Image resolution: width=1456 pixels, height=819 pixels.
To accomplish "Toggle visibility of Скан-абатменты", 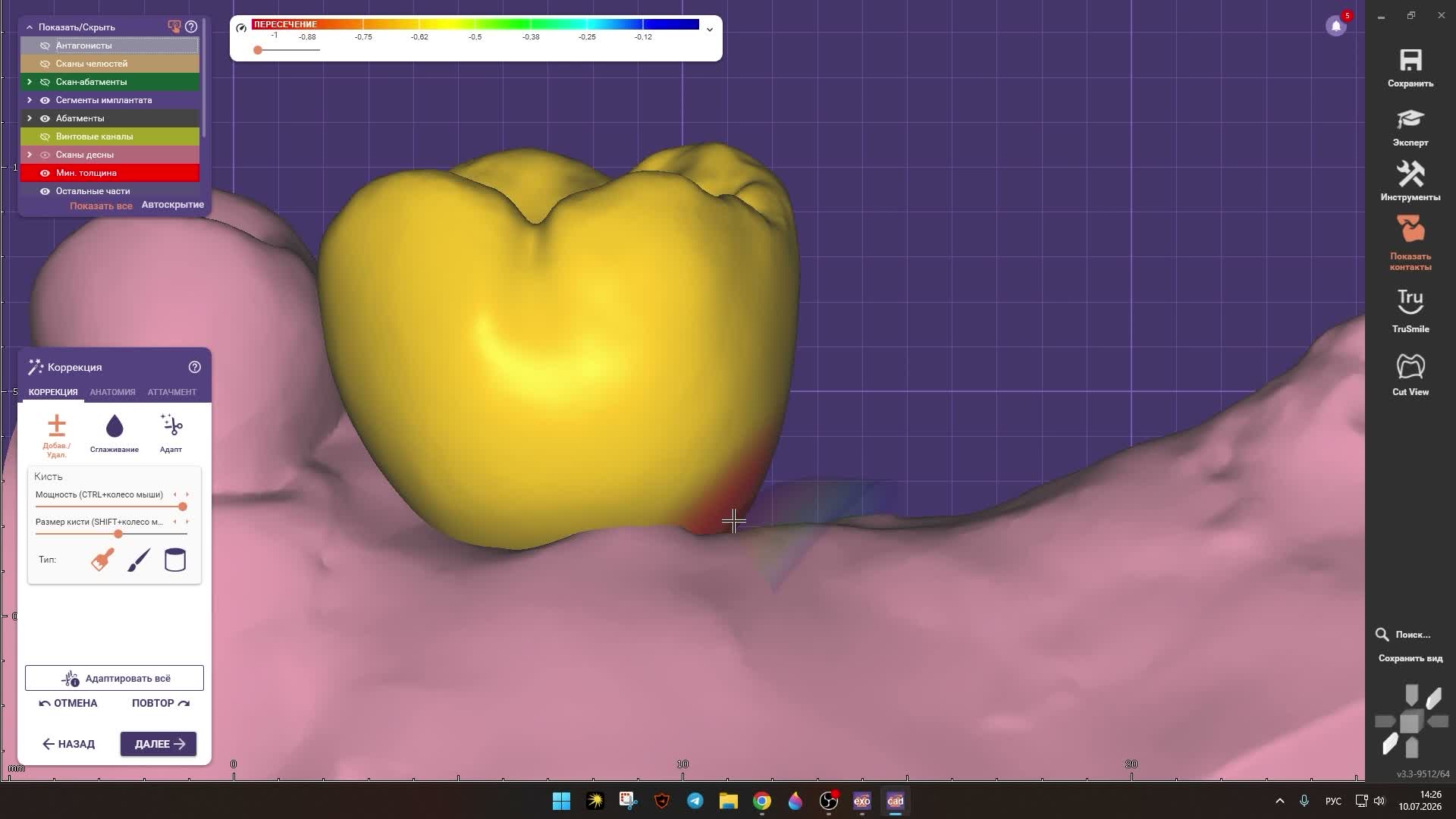I will click(45, 82).
